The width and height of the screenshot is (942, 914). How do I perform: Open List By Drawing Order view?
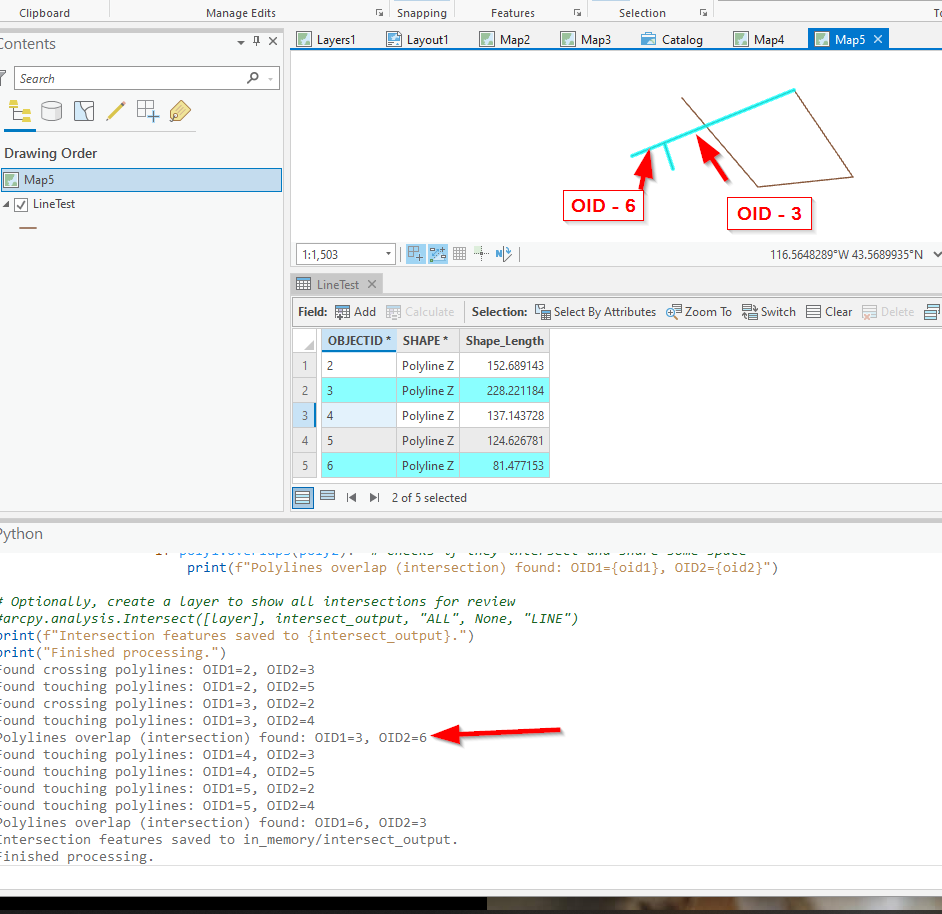coord(20,112)
